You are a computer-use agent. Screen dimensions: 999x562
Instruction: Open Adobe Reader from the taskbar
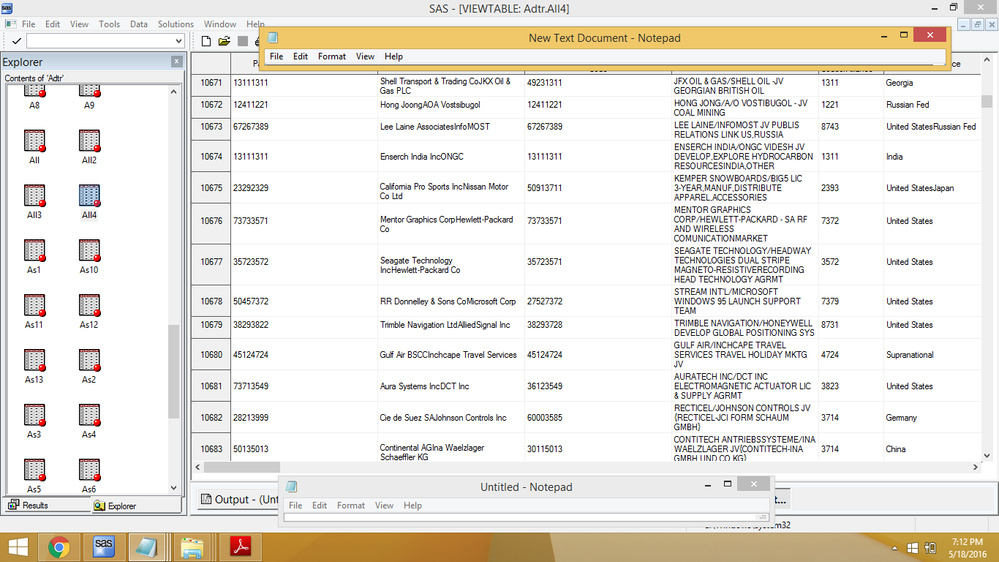[x=240, y=547]
